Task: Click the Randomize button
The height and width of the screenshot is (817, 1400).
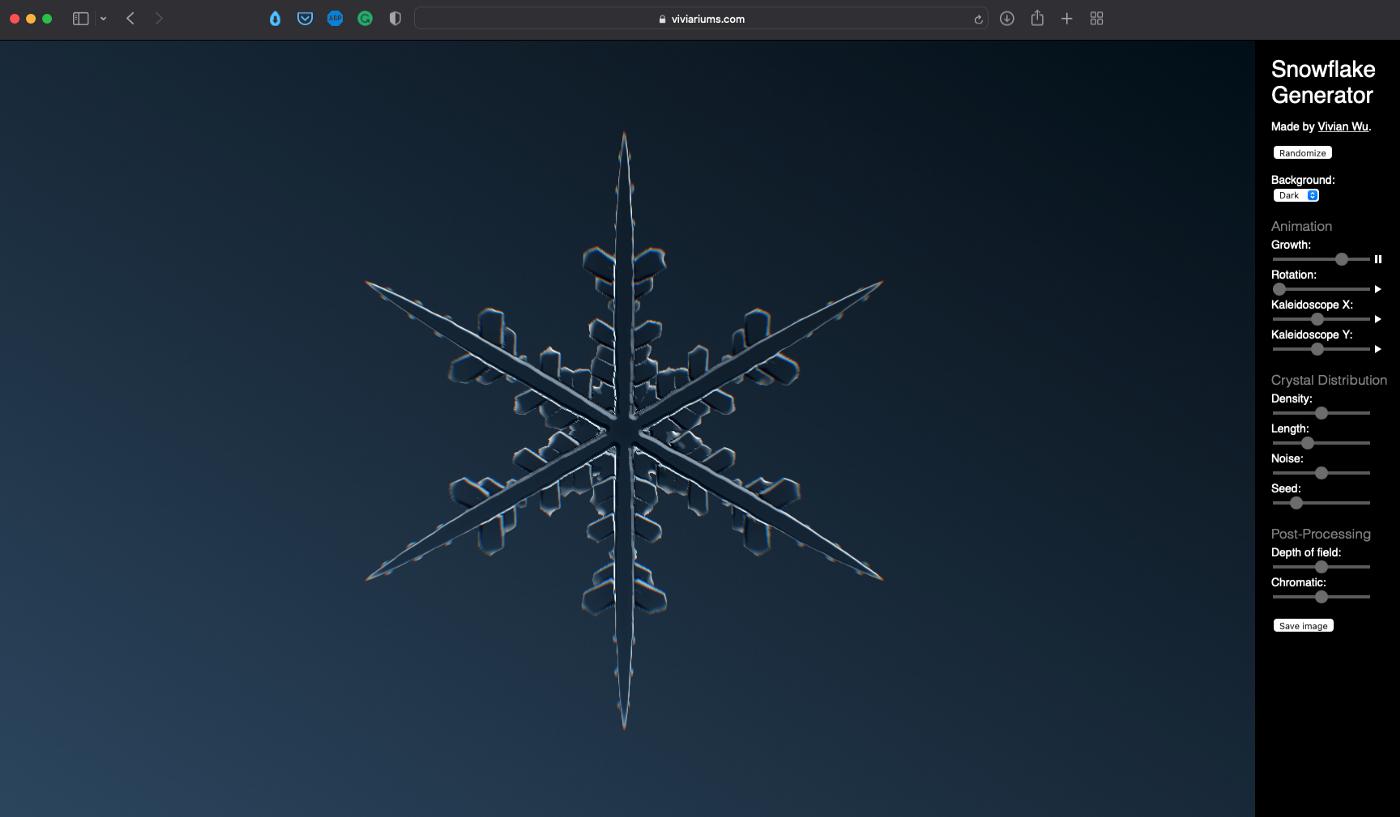Action: tap(1302, 153)
